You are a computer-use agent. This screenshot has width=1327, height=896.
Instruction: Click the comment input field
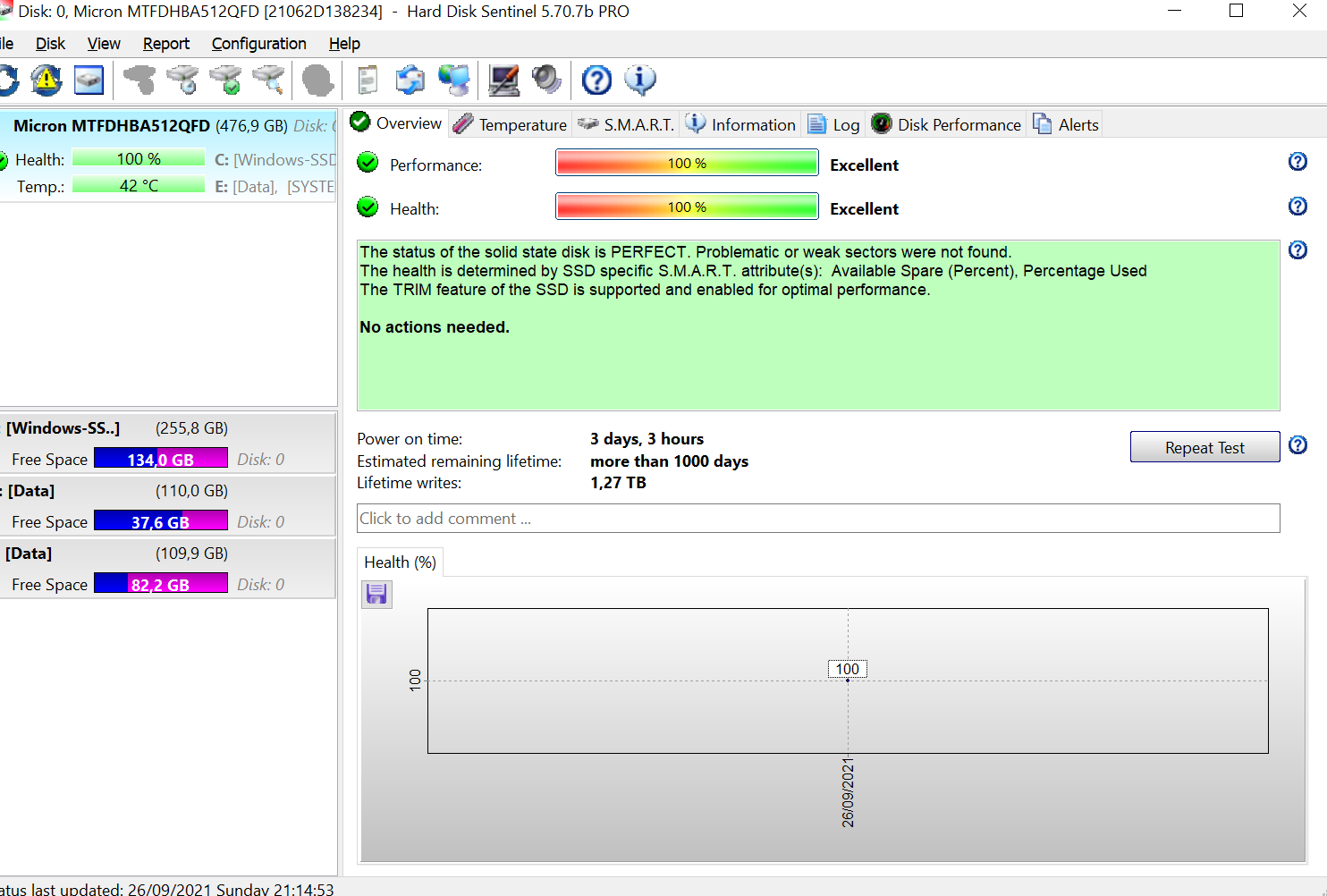coord(818,519)
